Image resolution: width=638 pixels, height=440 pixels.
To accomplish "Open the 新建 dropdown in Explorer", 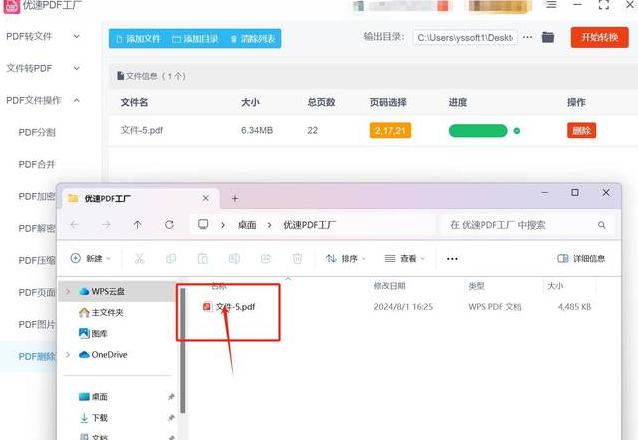I will click(90, 258).
